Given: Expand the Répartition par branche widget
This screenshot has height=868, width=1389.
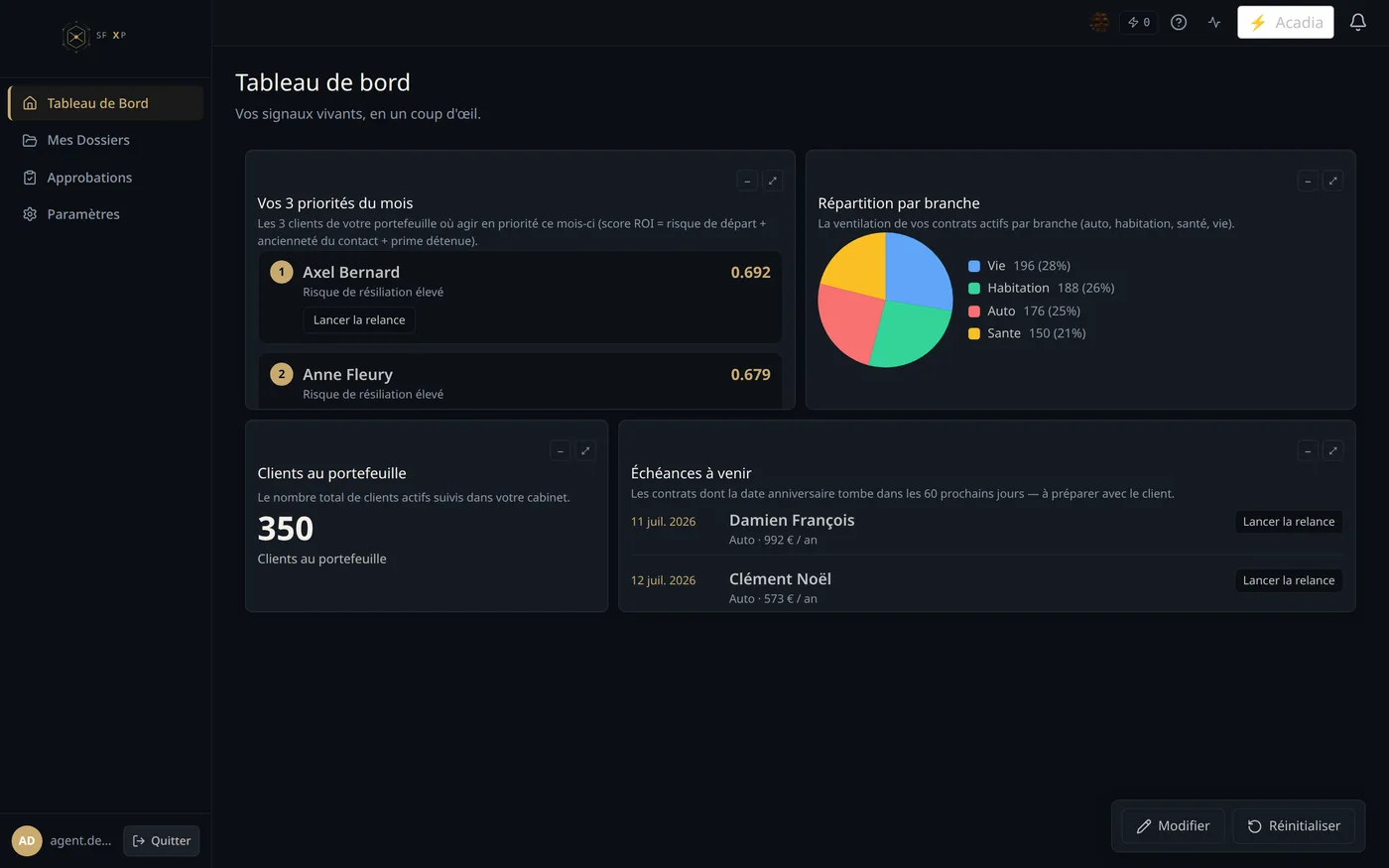Looking at the screenshot, I should 1332,181.
